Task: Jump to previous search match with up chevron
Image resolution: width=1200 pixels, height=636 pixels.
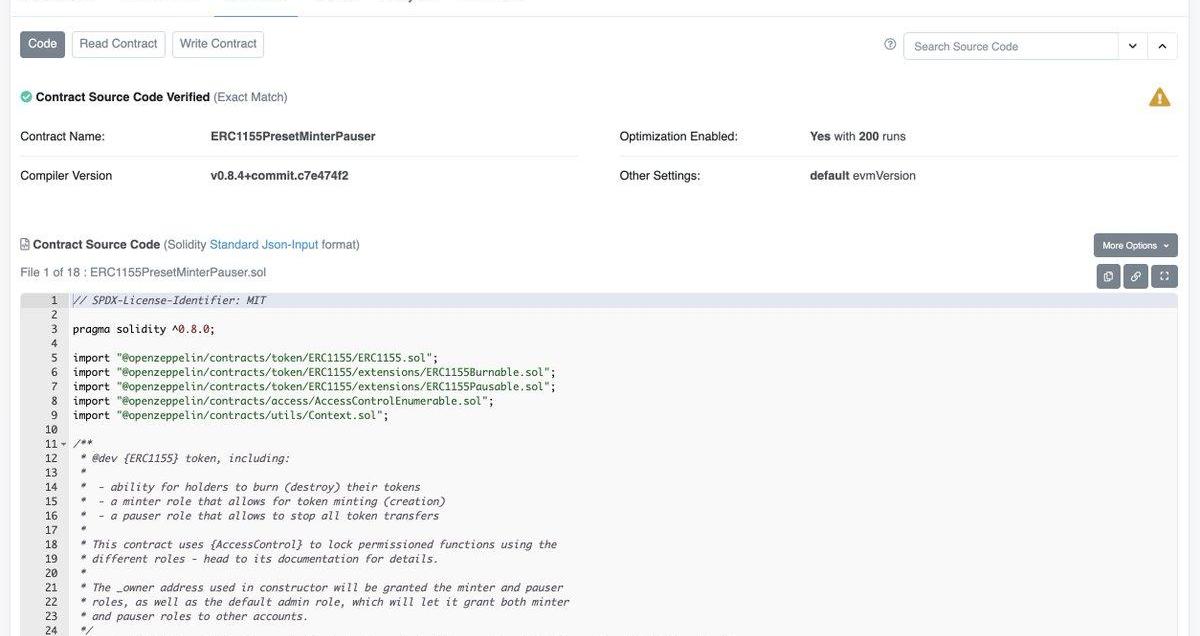Action: pos(1162,46)
